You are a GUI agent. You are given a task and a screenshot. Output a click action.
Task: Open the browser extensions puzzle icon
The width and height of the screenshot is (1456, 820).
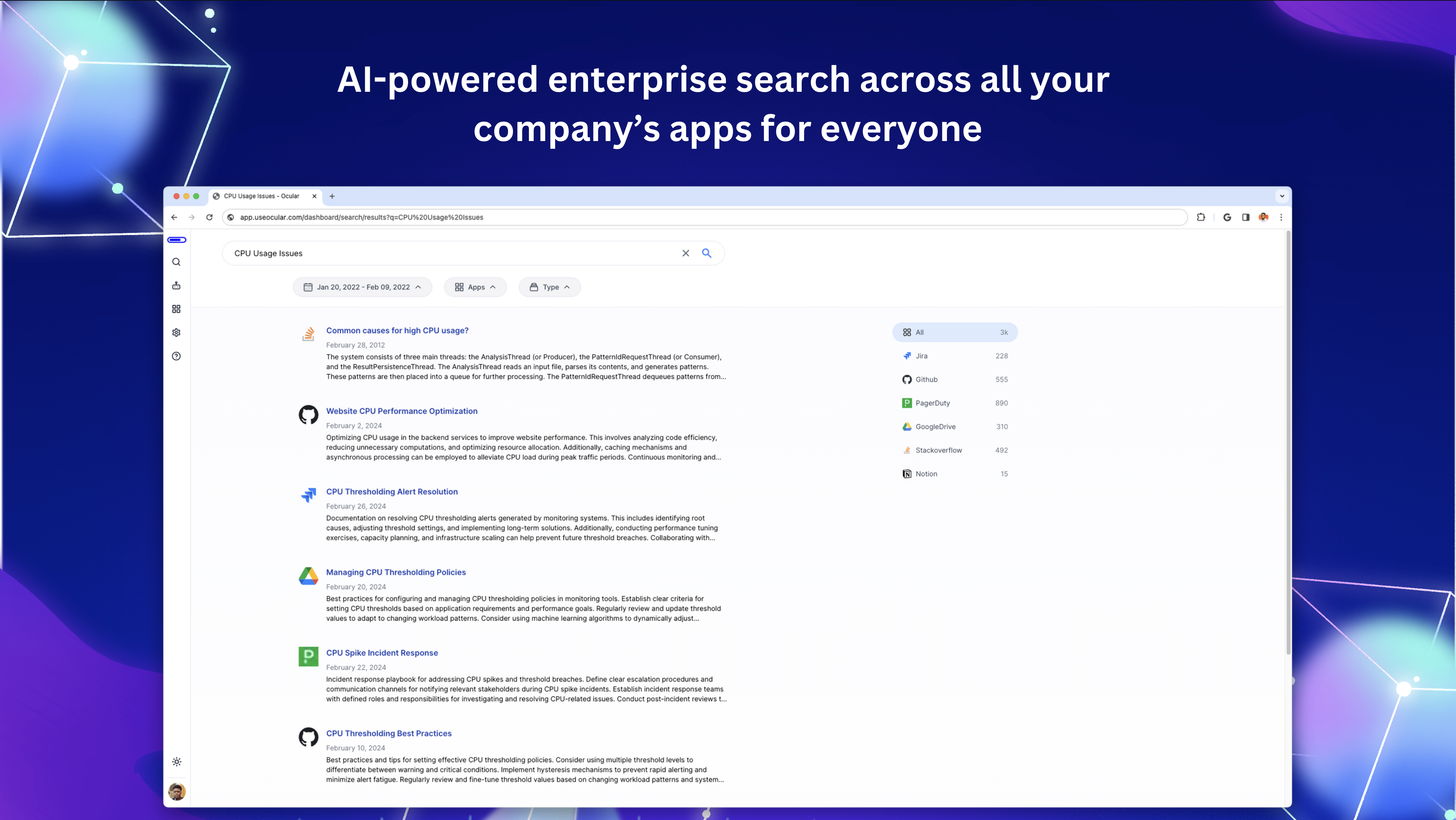(1201, 217)
